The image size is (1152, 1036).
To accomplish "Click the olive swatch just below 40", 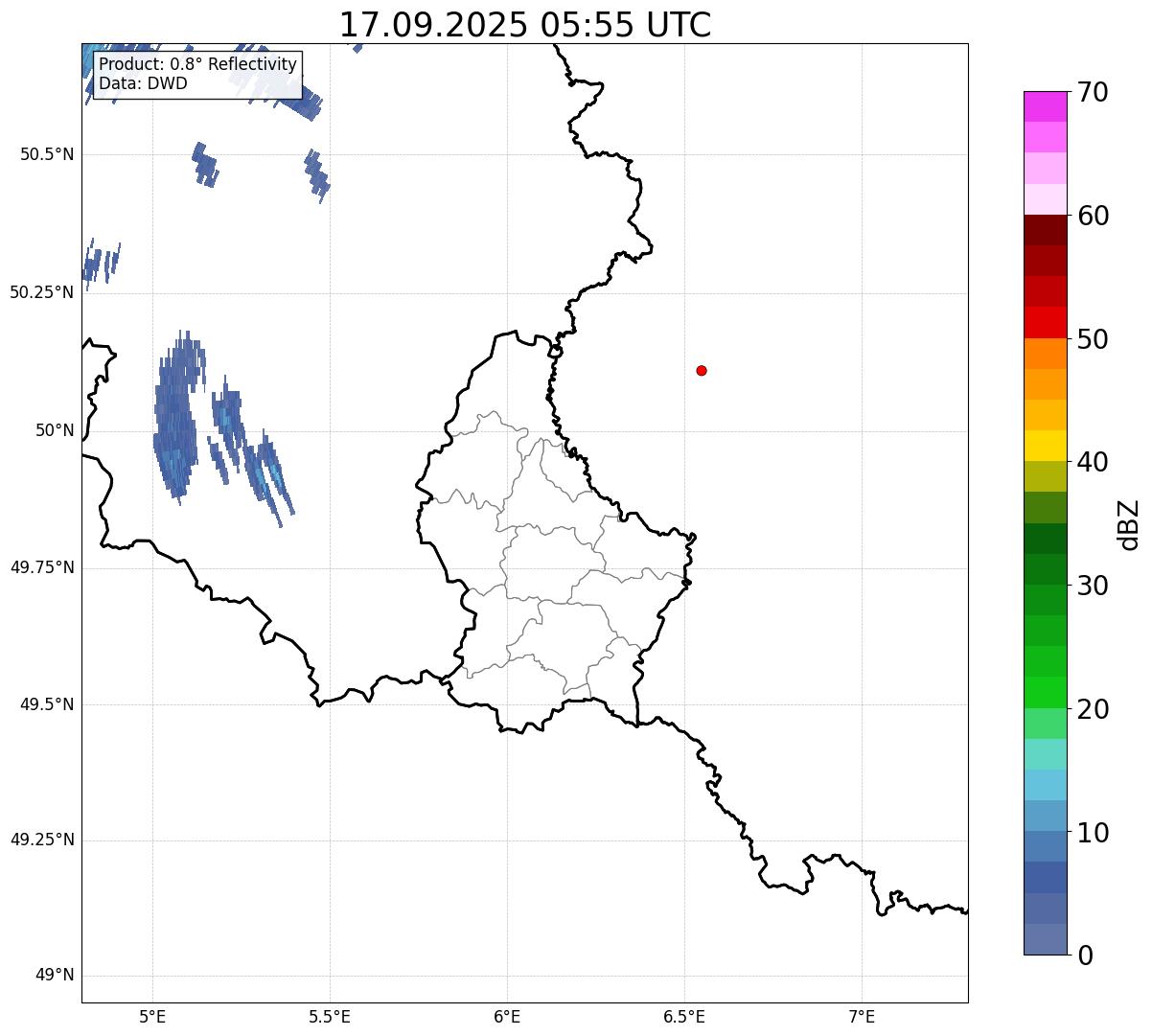I will 1046,476.
